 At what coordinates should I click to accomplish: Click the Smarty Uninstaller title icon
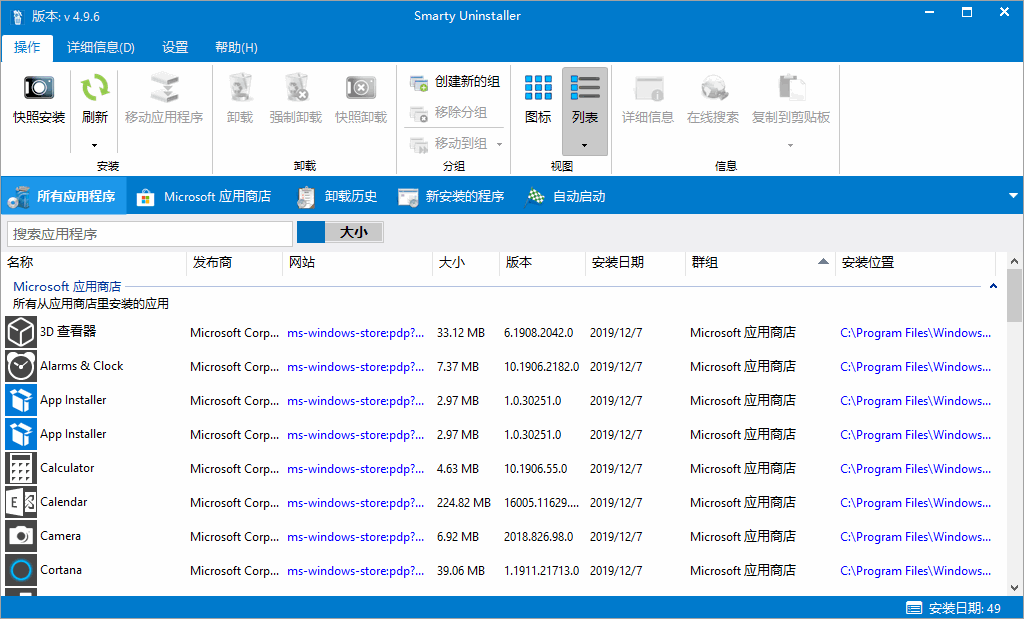[18, 16]
